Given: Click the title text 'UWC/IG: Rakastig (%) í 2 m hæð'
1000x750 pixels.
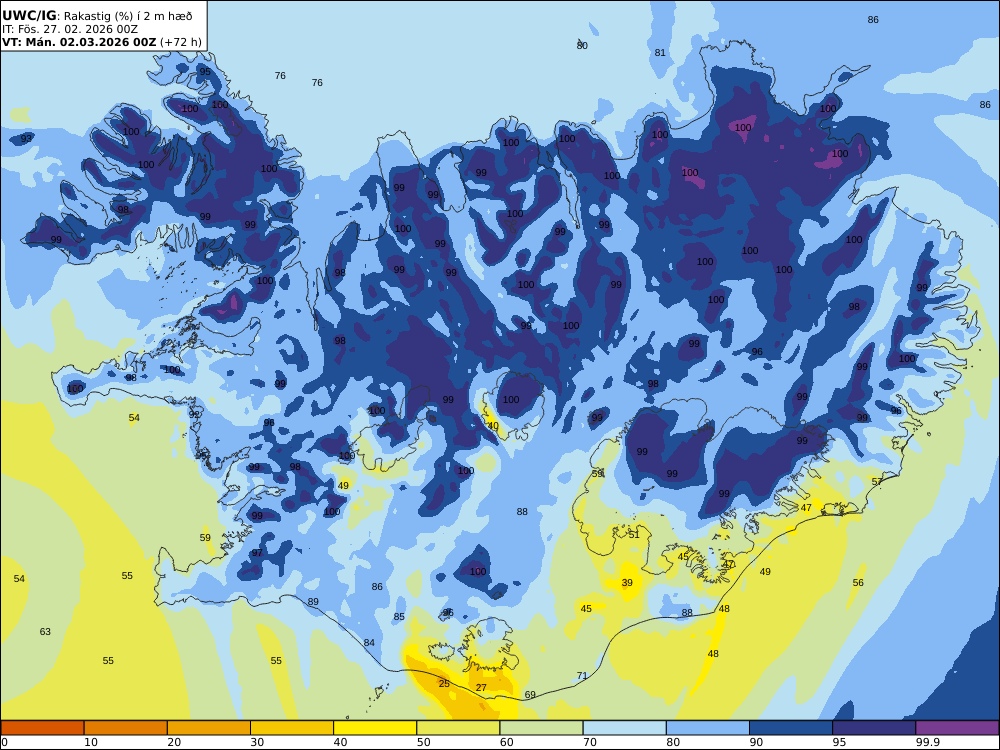Looking at the screenshot, I should click(x=97, y=17).
